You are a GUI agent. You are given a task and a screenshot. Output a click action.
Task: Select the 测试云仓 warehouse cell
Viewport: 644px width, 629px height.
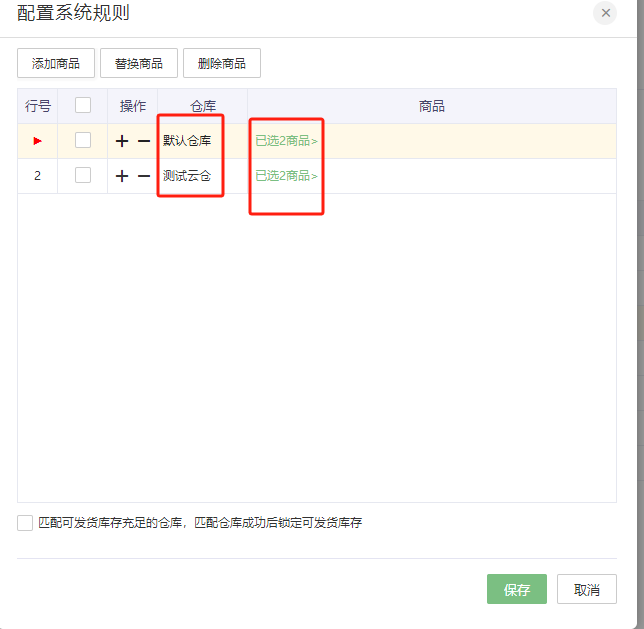tap(202, 176)
